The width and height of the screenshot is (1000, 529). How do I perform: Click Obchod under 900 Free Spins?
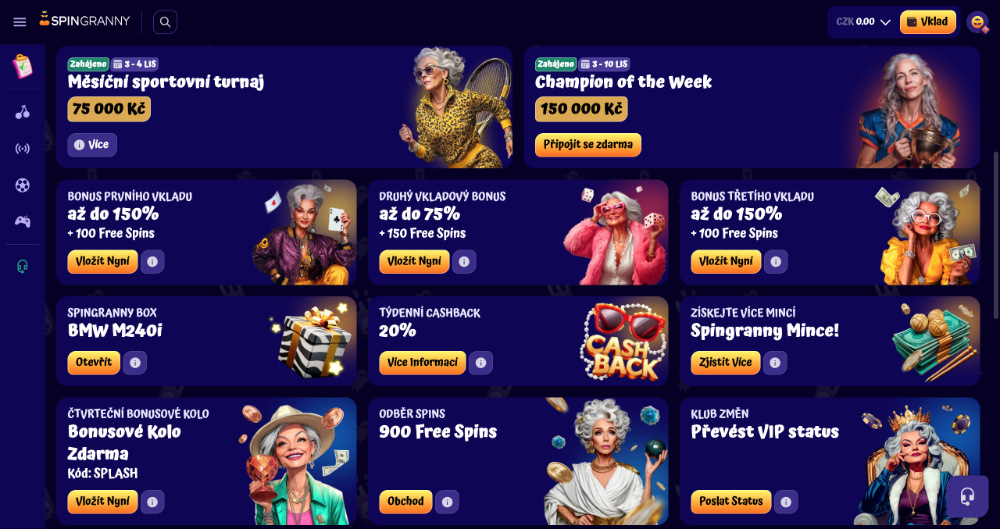(406, 502)
